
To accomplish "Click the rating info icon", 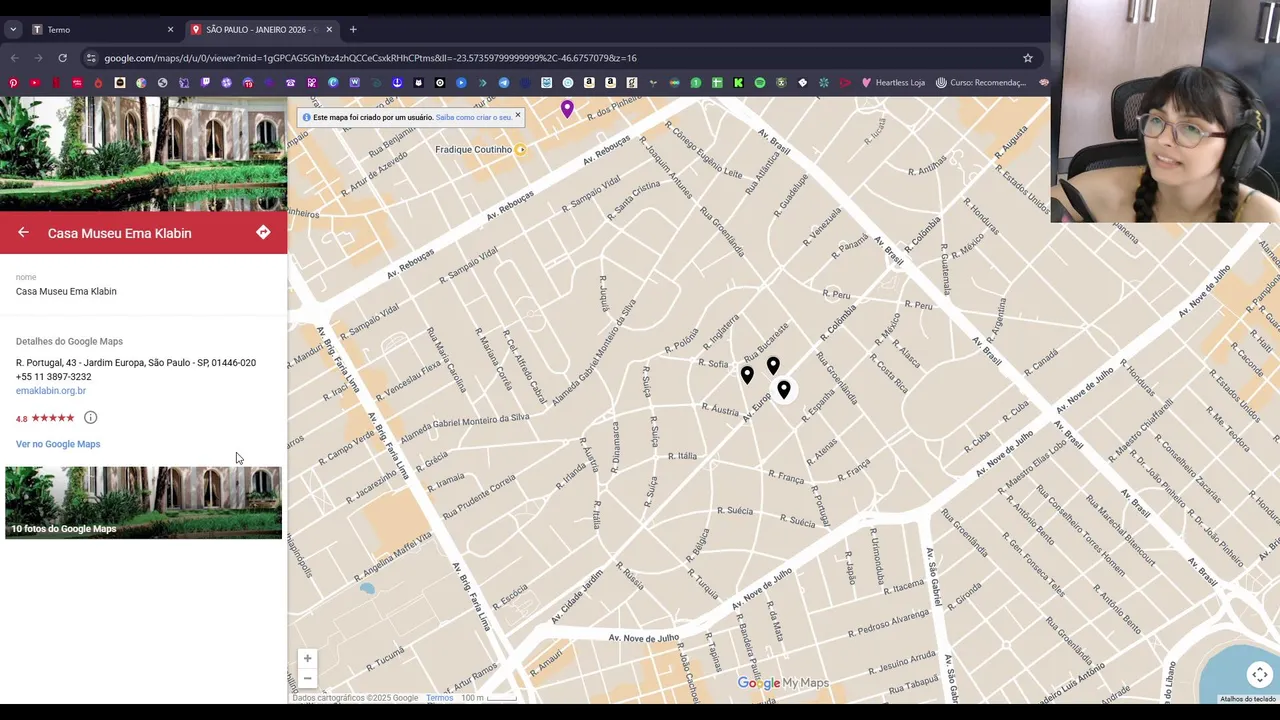I will 90,418.
